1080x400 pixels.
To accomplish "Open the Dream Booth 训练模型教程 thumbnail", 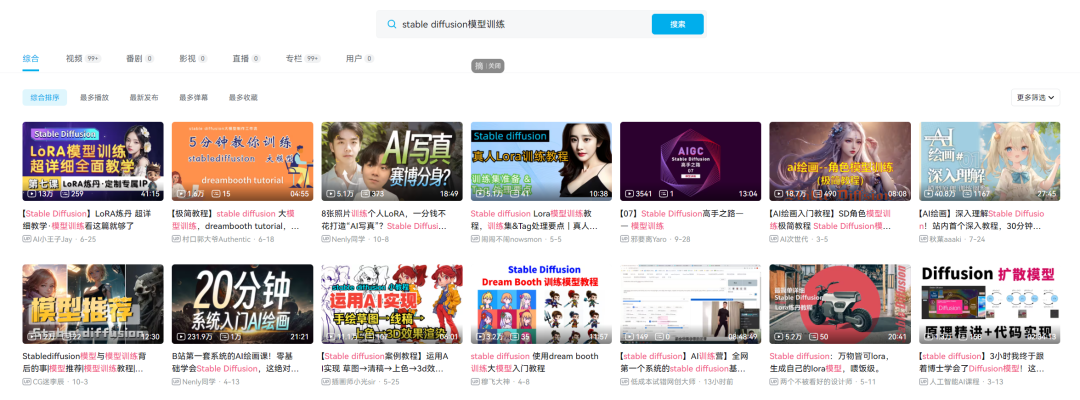I will click(541, 304).
